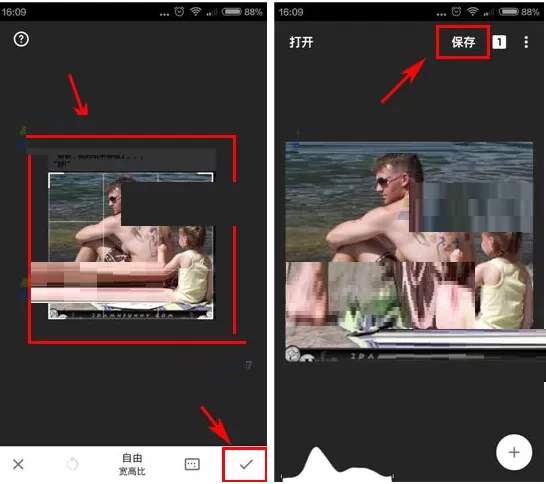The image size is (546, 484).
Task: Tap the histogram graph in the right screen
Action: 337,463
